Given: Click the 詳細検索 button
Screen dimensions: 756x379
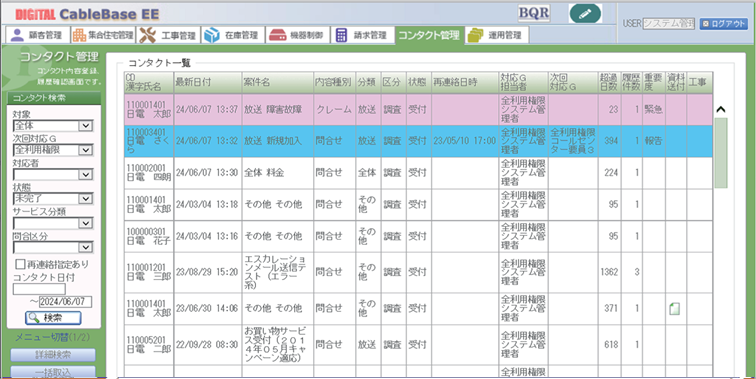Looking at the screenshot, I should tap(53, 355).
